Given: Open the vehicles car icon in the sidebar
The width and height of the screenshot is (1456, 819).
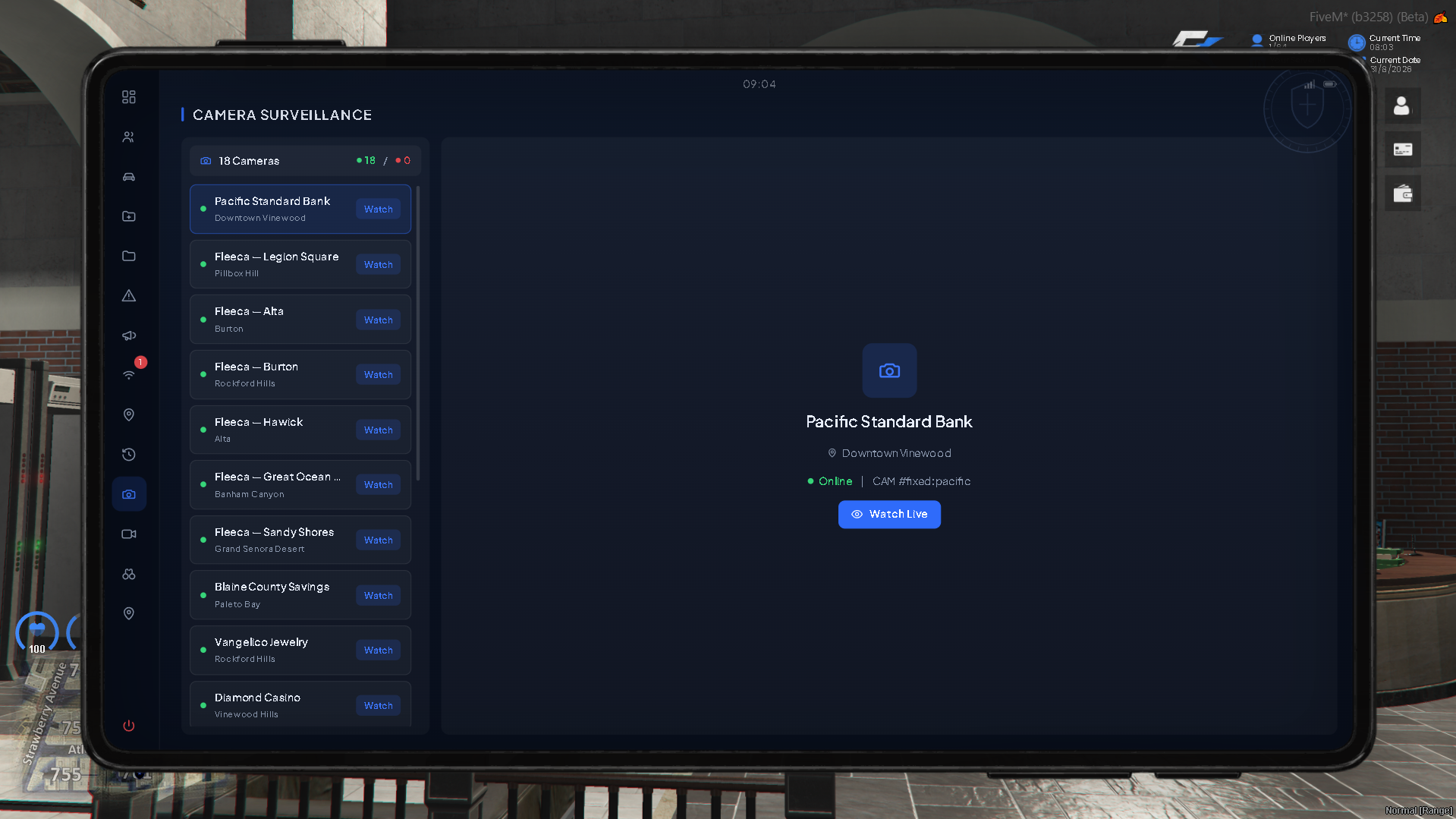Looking at the screenshot, I should [x=129, y=177].
